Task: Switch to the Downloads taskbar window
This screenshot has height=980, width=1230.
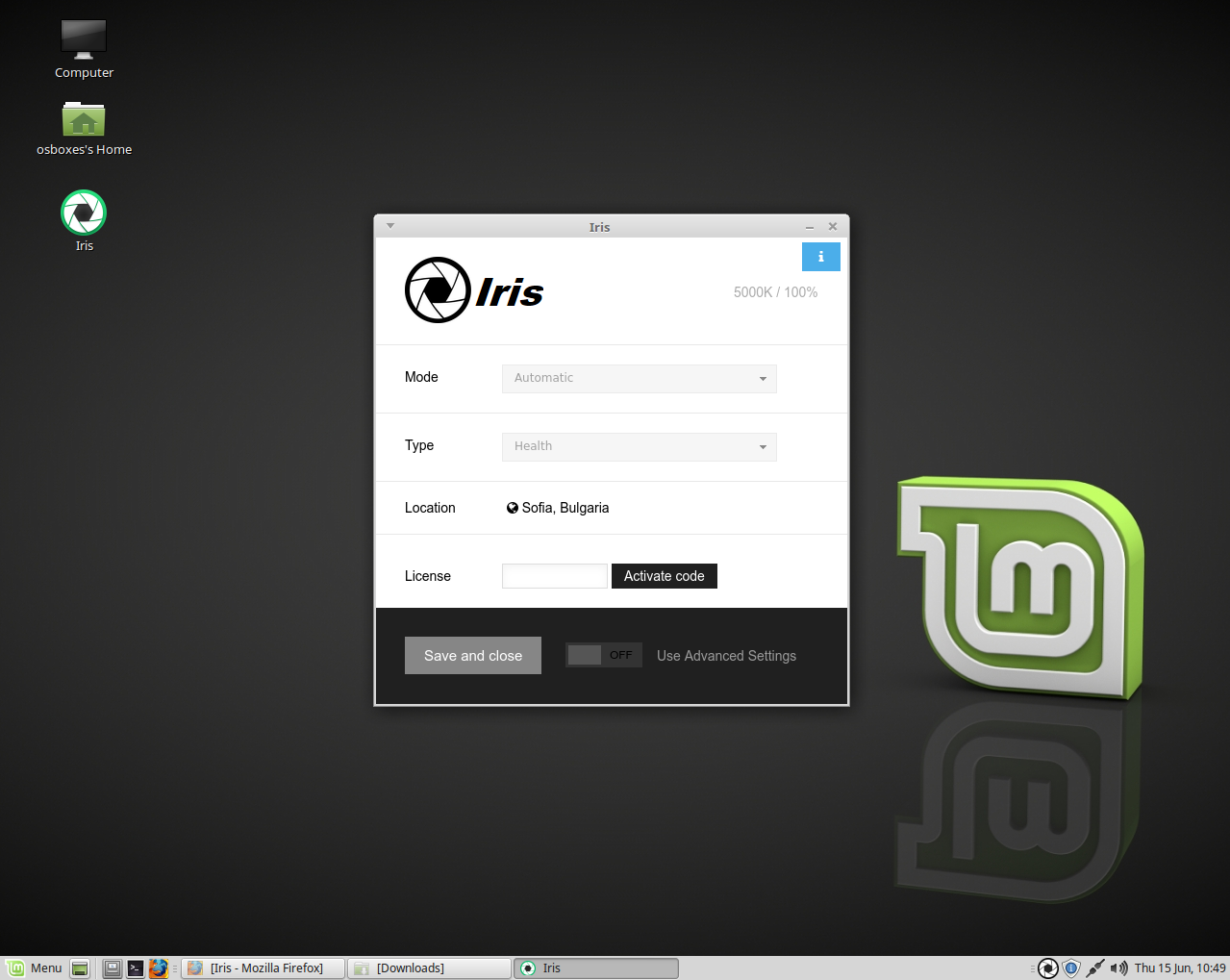Action: (x=429, y=968)
